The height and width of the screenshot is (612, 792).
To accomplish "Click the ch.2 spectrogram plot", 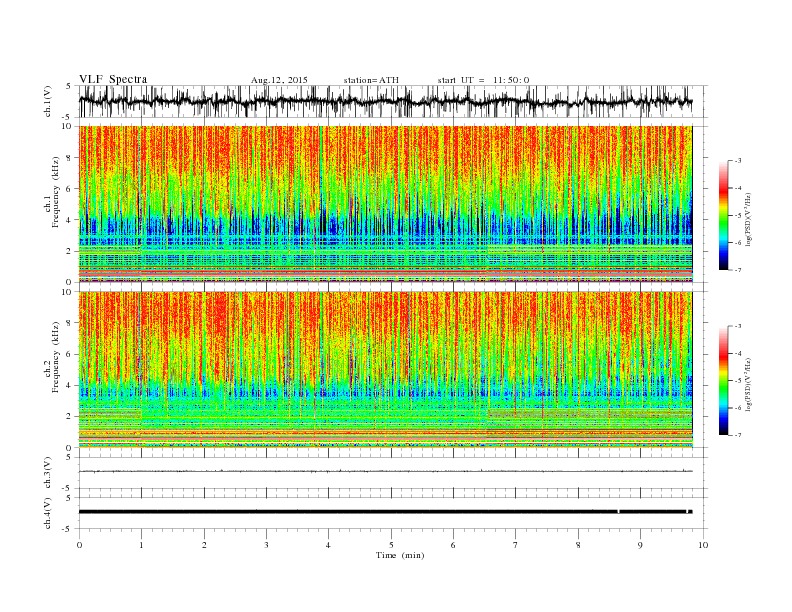I will [x=385, y=370].
